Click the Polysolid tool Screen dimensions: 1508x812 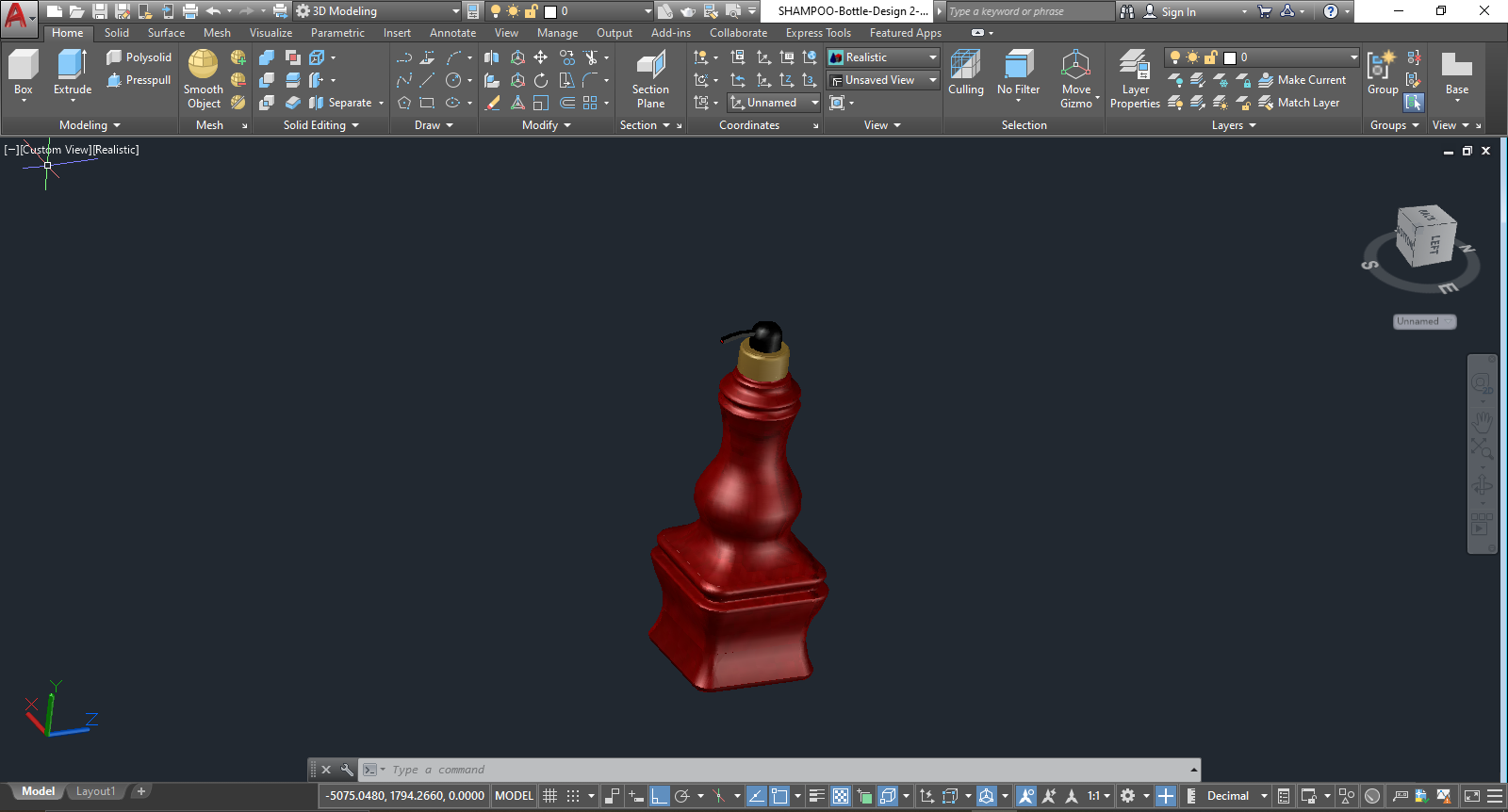click(139, 57)
